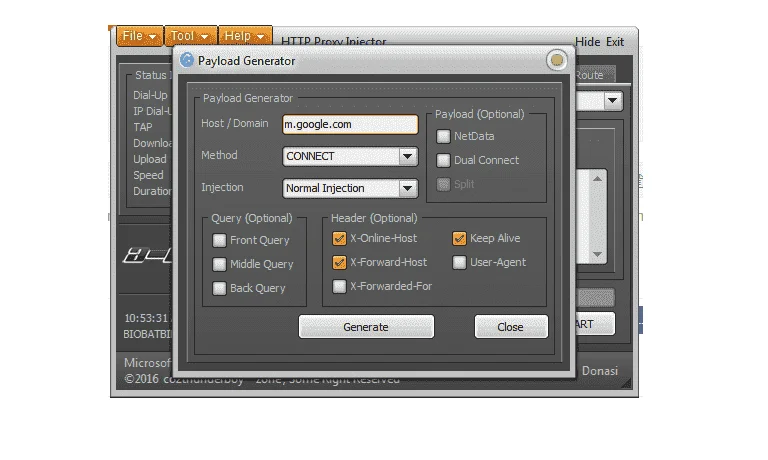
Task: Open the File menu
Action: (140, 36)
